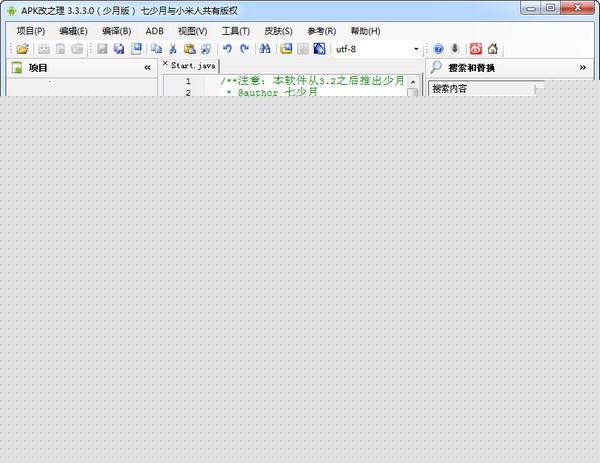This screenshot has height=463, width=600.
Task: Open the 皮肤(S) menu
Action: pyautogui.click(x=278, y=31)
